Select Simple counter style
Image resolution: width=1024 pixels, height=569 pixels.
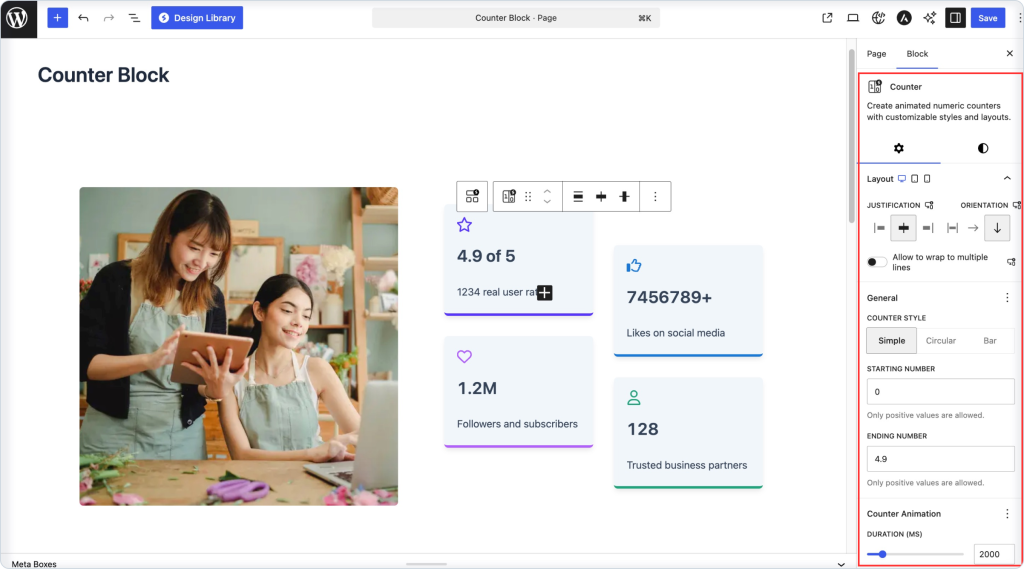891,340
